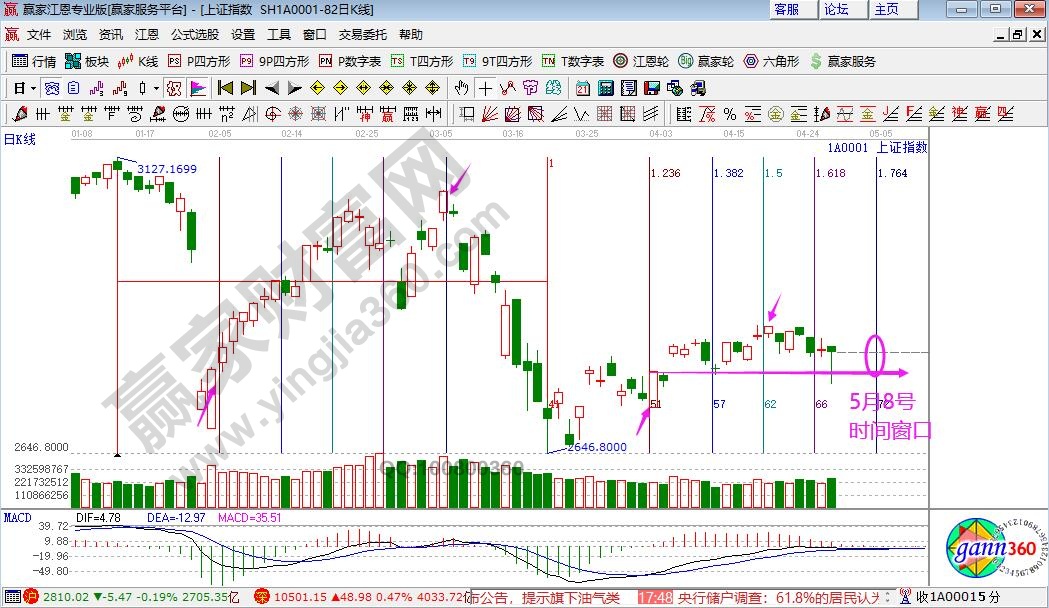Expand the 日 period dropdown arrow
1049x608 pixels.
tap(32, 87)
